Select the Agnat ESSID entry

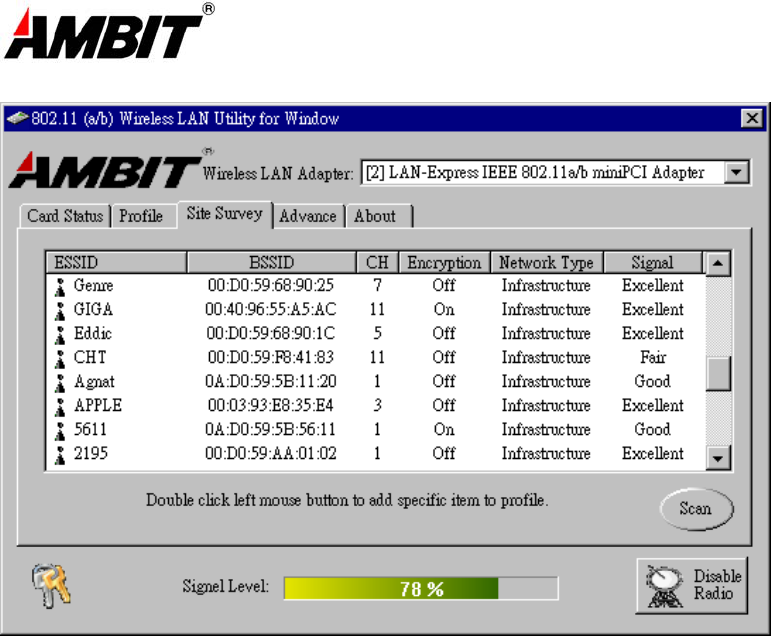pos(94,381)
